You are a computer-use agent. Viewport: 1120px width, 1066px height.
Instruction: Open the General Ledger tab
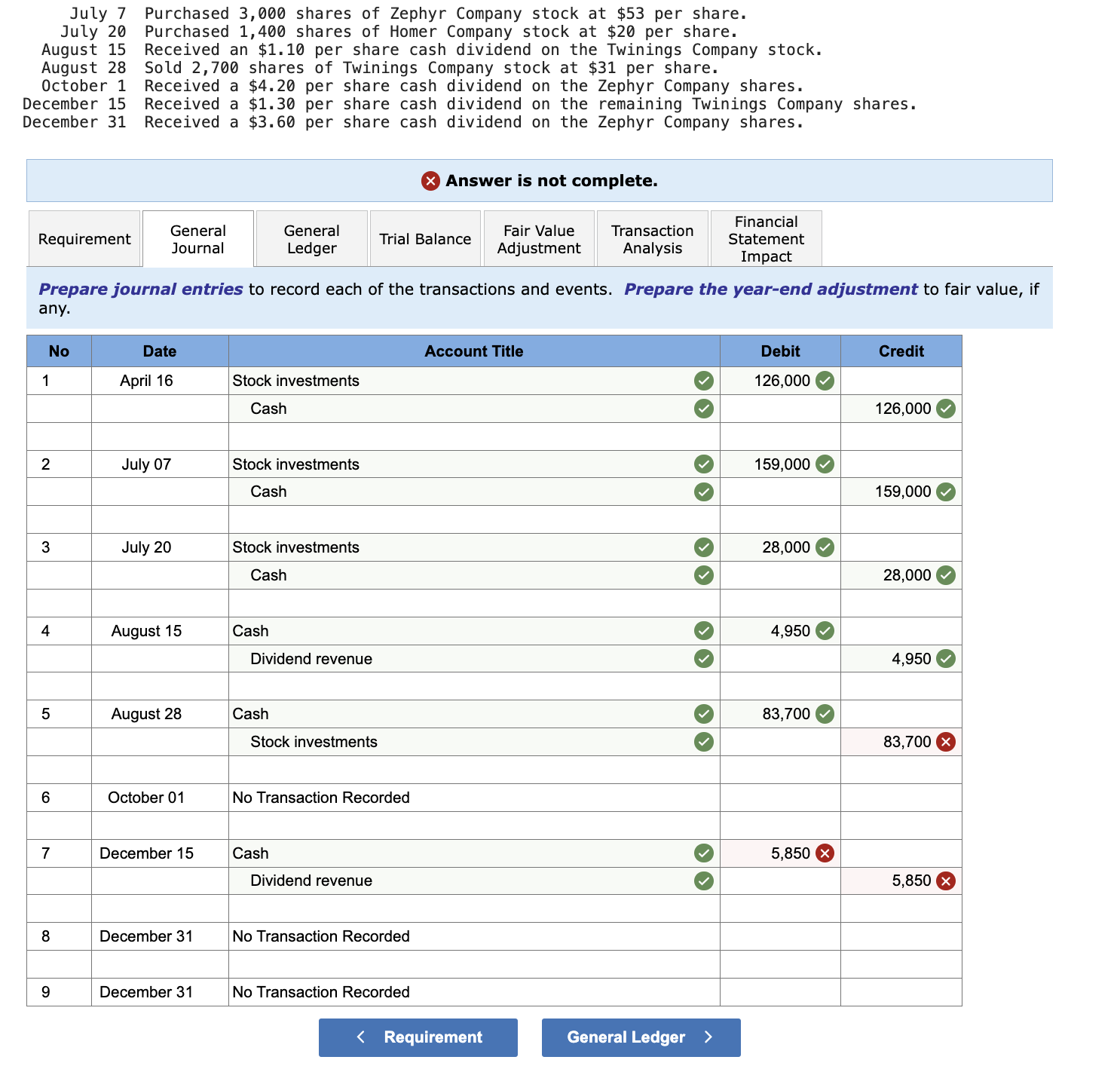(312, 239)
